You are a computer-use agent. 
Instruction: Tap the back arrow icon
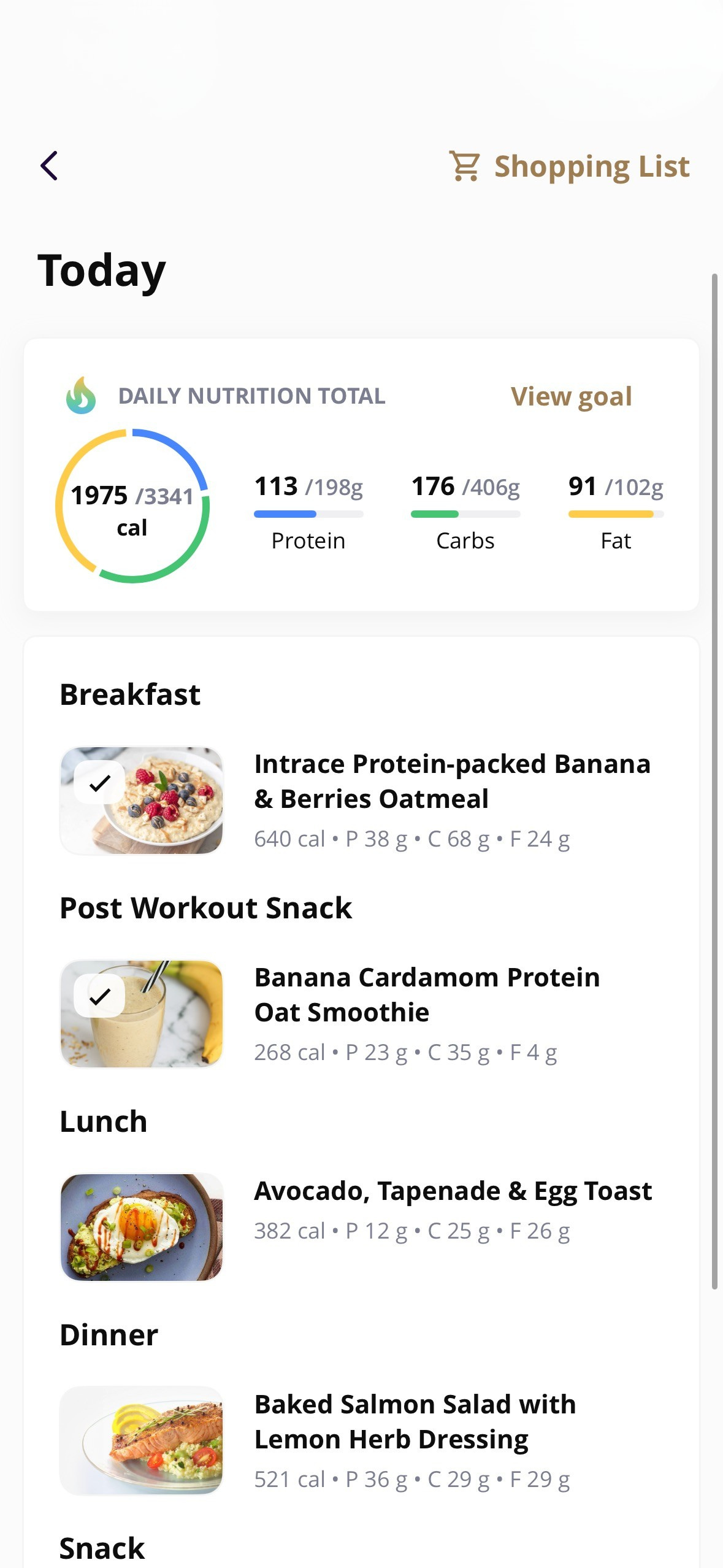tap(50, 166)
